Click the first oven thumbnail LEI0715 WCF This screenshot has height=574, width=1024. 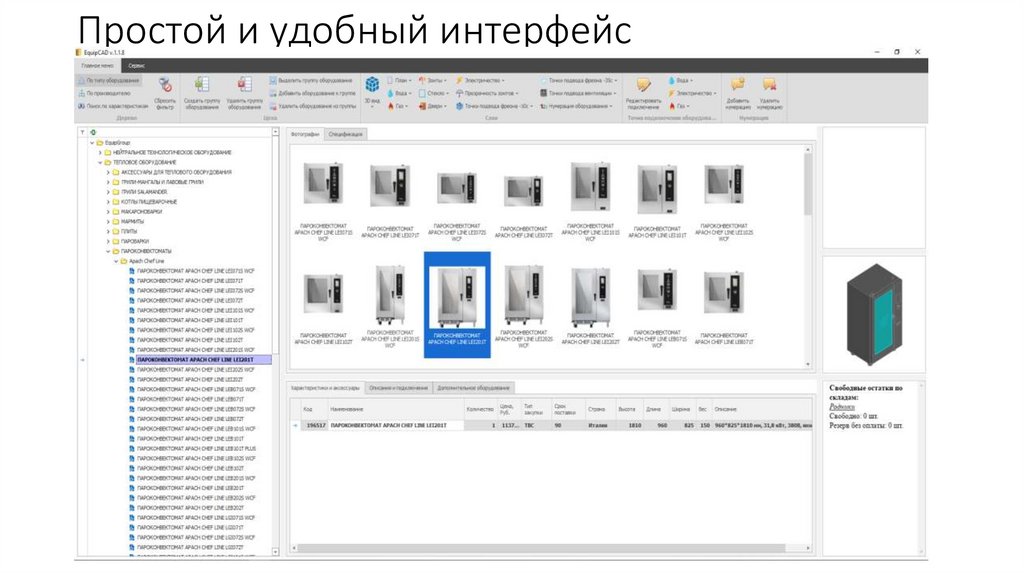tap(323, 183)
